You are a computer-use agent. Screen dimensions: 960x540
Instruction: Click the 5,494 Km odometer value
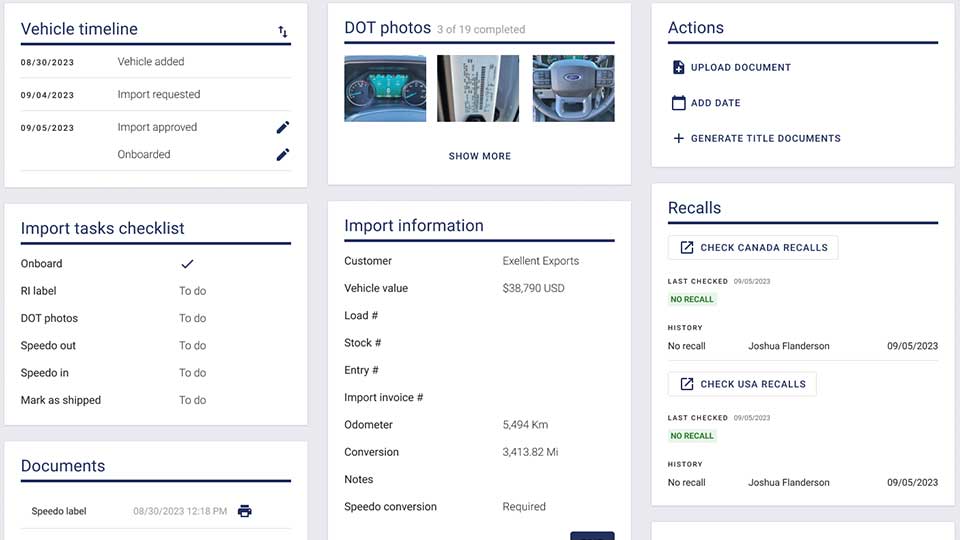pos(525,425)
